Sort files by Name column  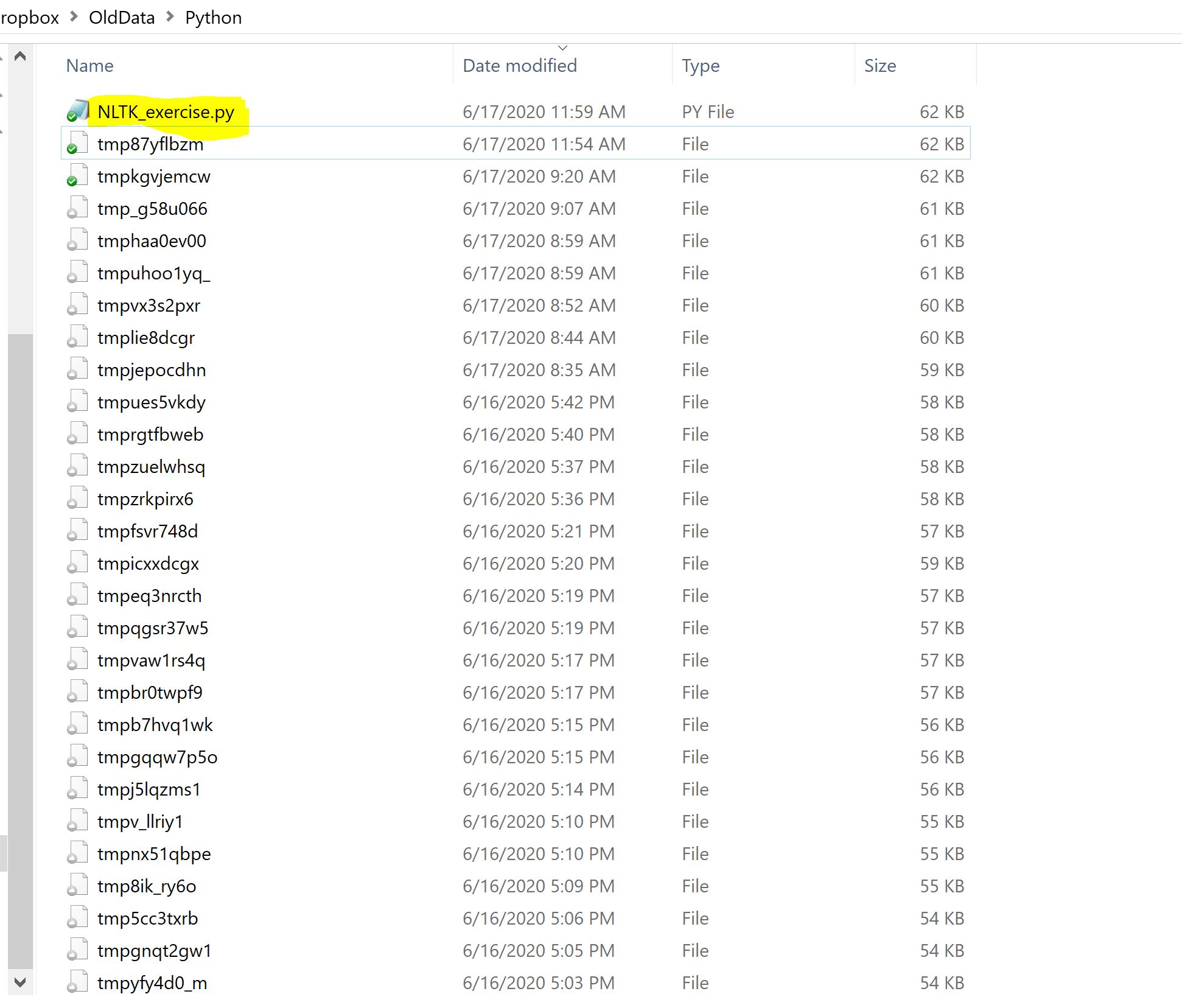click(x=90, y=66)
